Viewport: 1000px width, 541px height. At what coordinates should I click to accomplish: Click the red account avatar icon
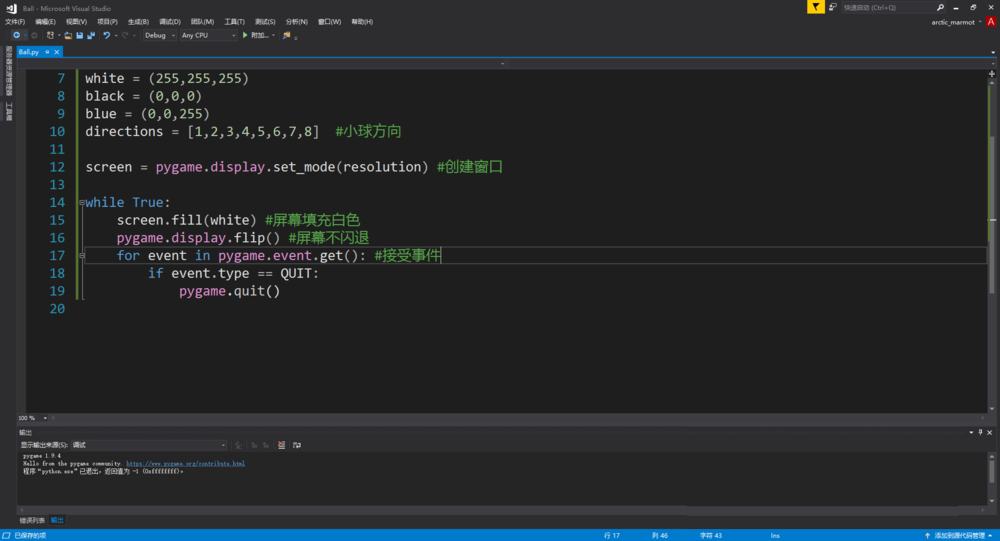[x=991, y=22]
